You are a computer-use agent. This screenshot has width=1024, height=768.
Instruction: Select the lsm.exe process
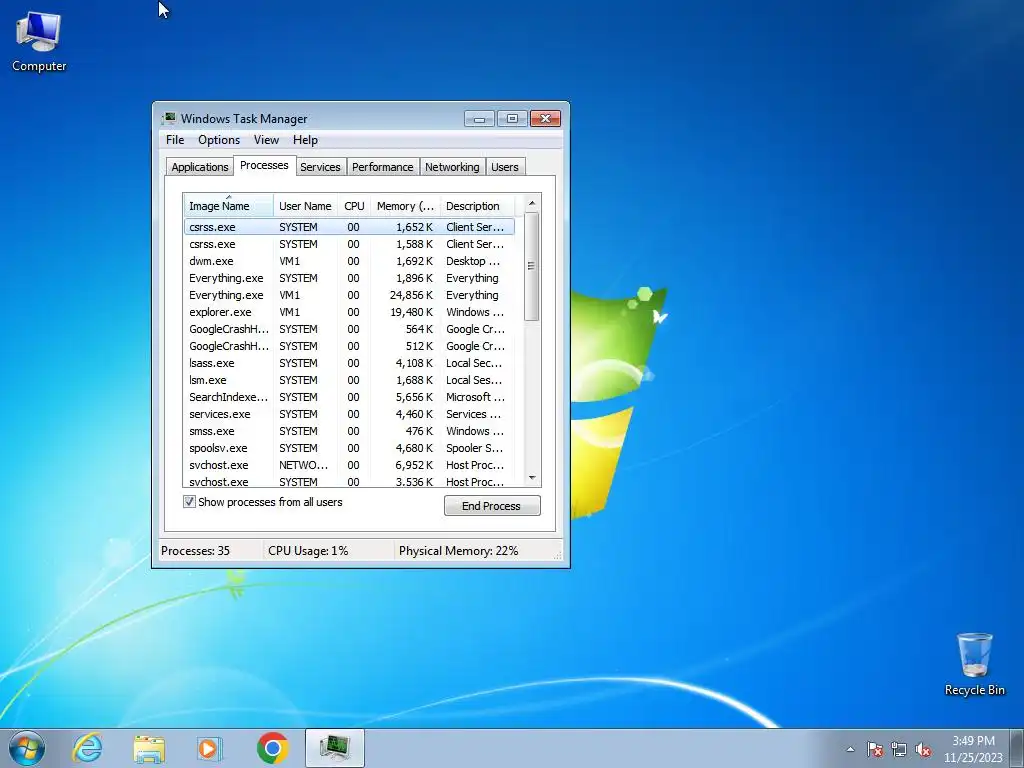pos(349,380)
